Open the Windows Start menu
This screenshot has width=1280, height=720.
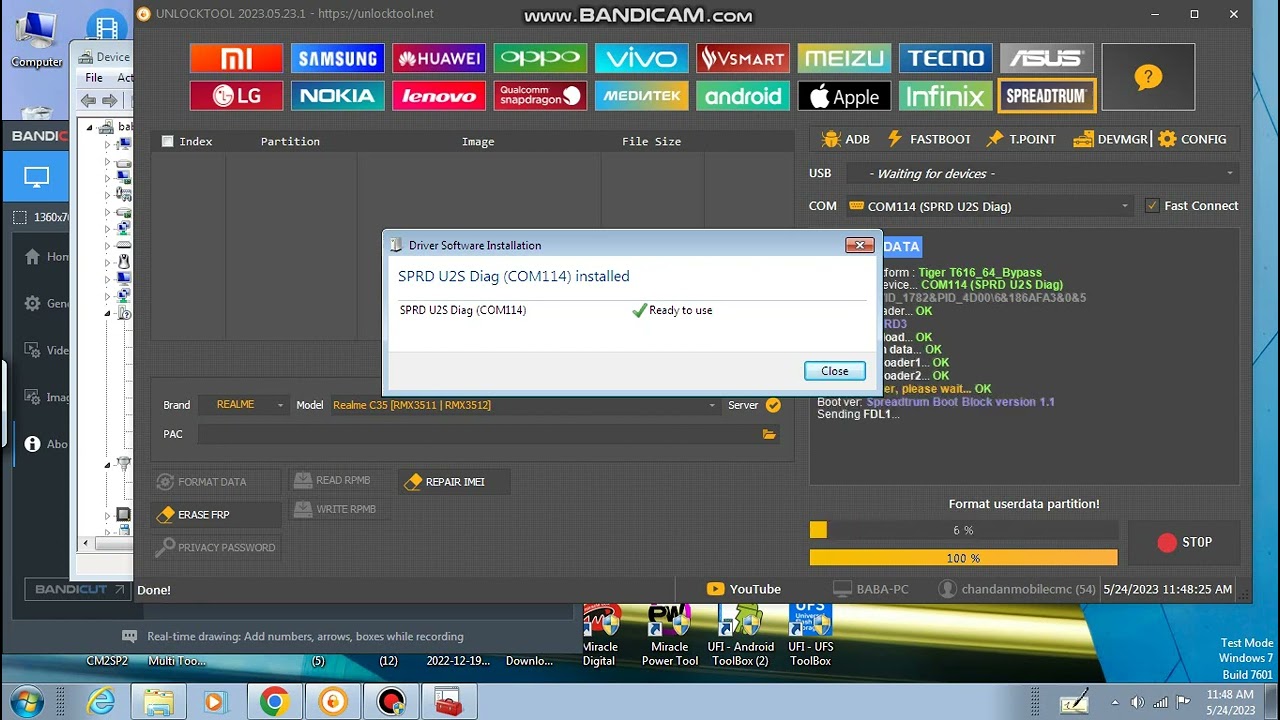click(27, 702)
